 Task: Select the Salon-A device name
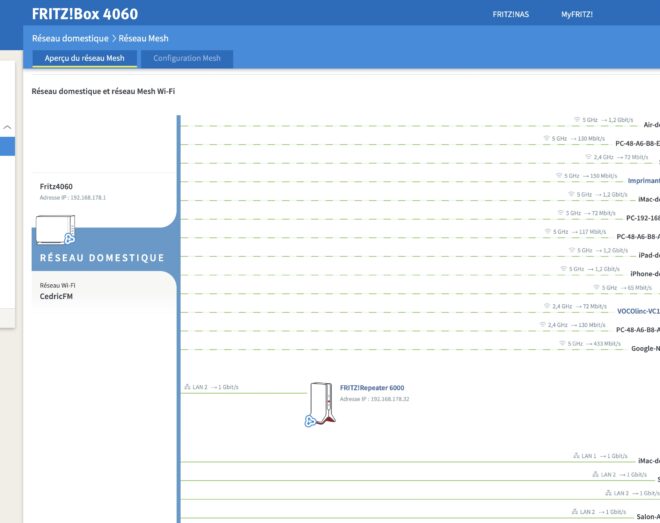point(648,516)
